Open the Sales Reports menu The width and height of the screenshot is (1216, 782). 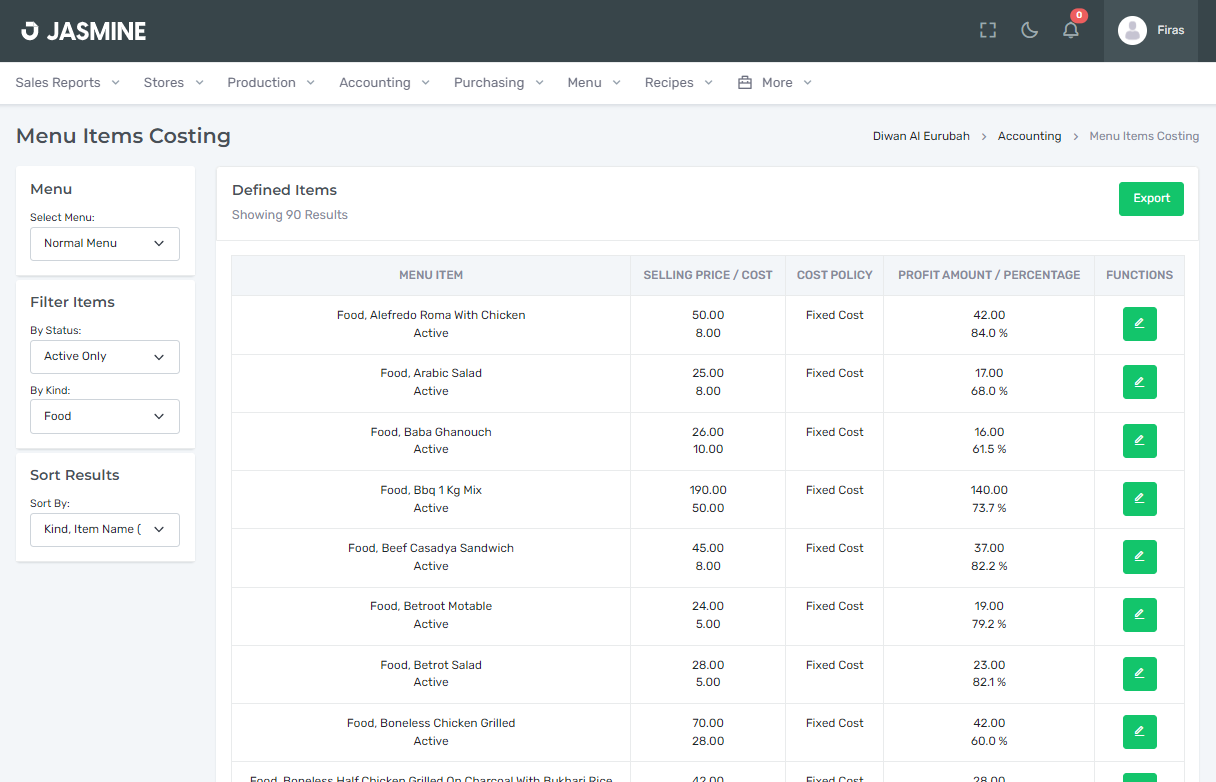point(67,83)
